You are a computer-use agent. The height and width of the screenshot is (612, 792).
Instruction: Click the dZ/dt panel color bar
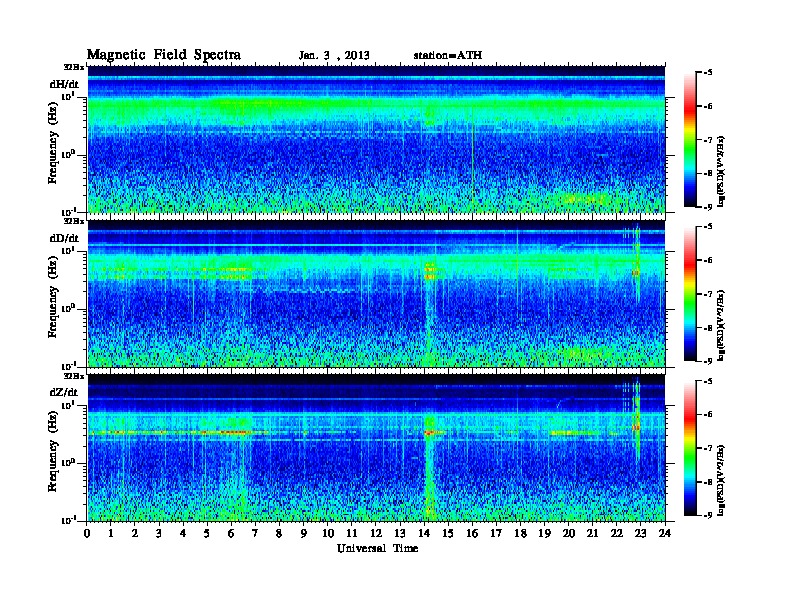pos(690,448)
